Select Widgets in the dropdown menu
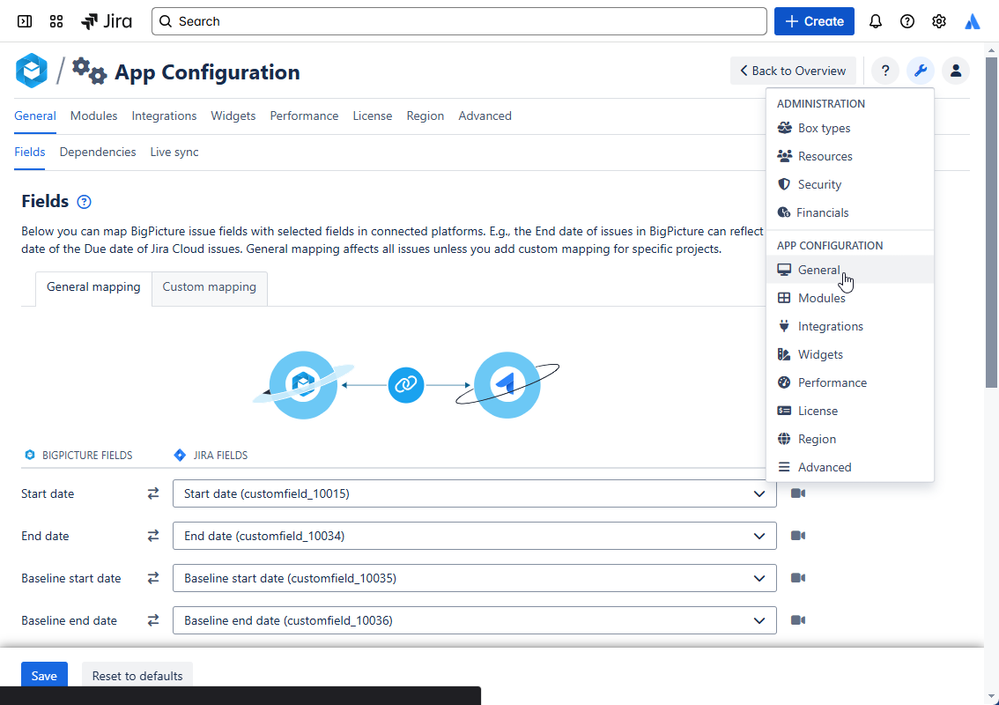The height and width of the screenshot is (705, 999). pyautogui.click(x=850, y=354)
